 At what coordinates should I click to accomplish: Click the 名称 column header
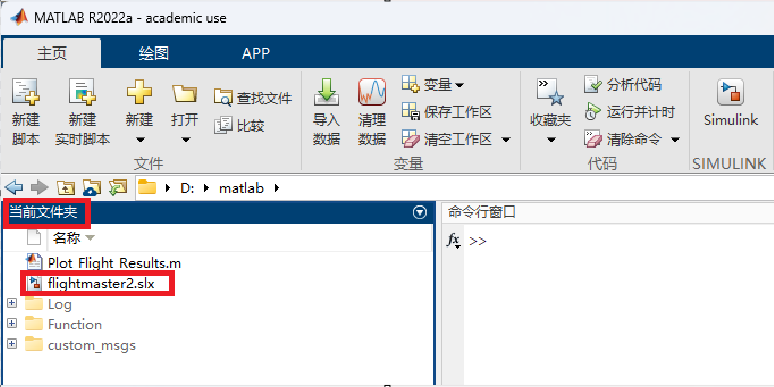point(67,238)
